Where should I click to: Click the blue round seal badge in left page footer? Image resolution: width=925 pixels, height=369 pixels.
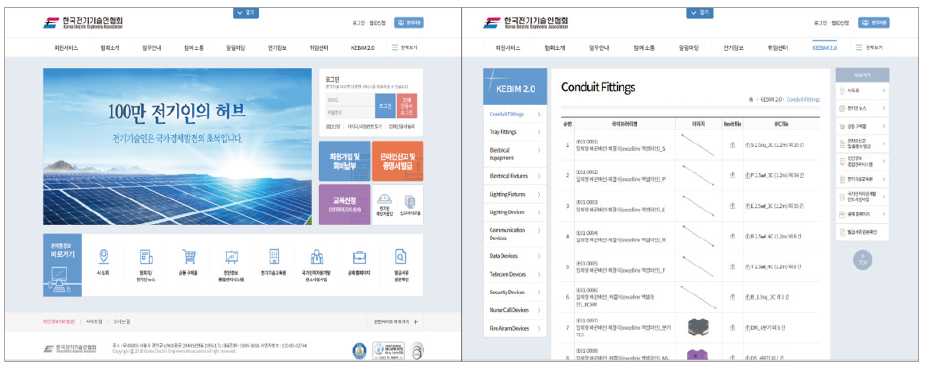(359, 351)
